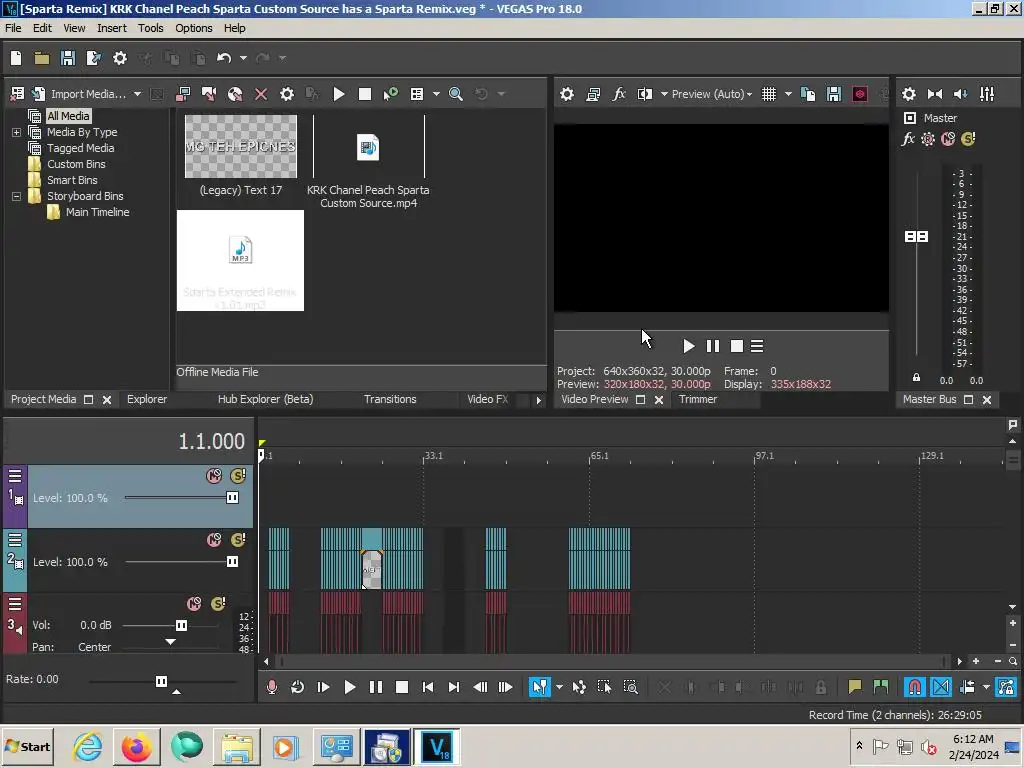Open Firefox from the taskbar

click(136, 747)
